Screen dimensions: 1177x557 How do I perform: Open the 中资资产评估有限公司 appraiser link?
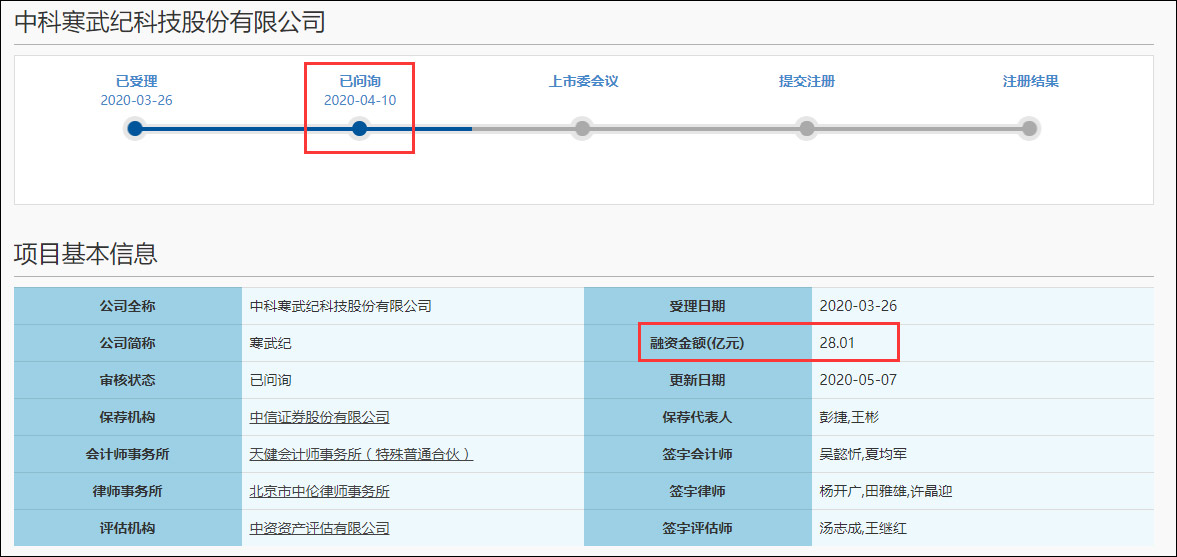(320, 528)
